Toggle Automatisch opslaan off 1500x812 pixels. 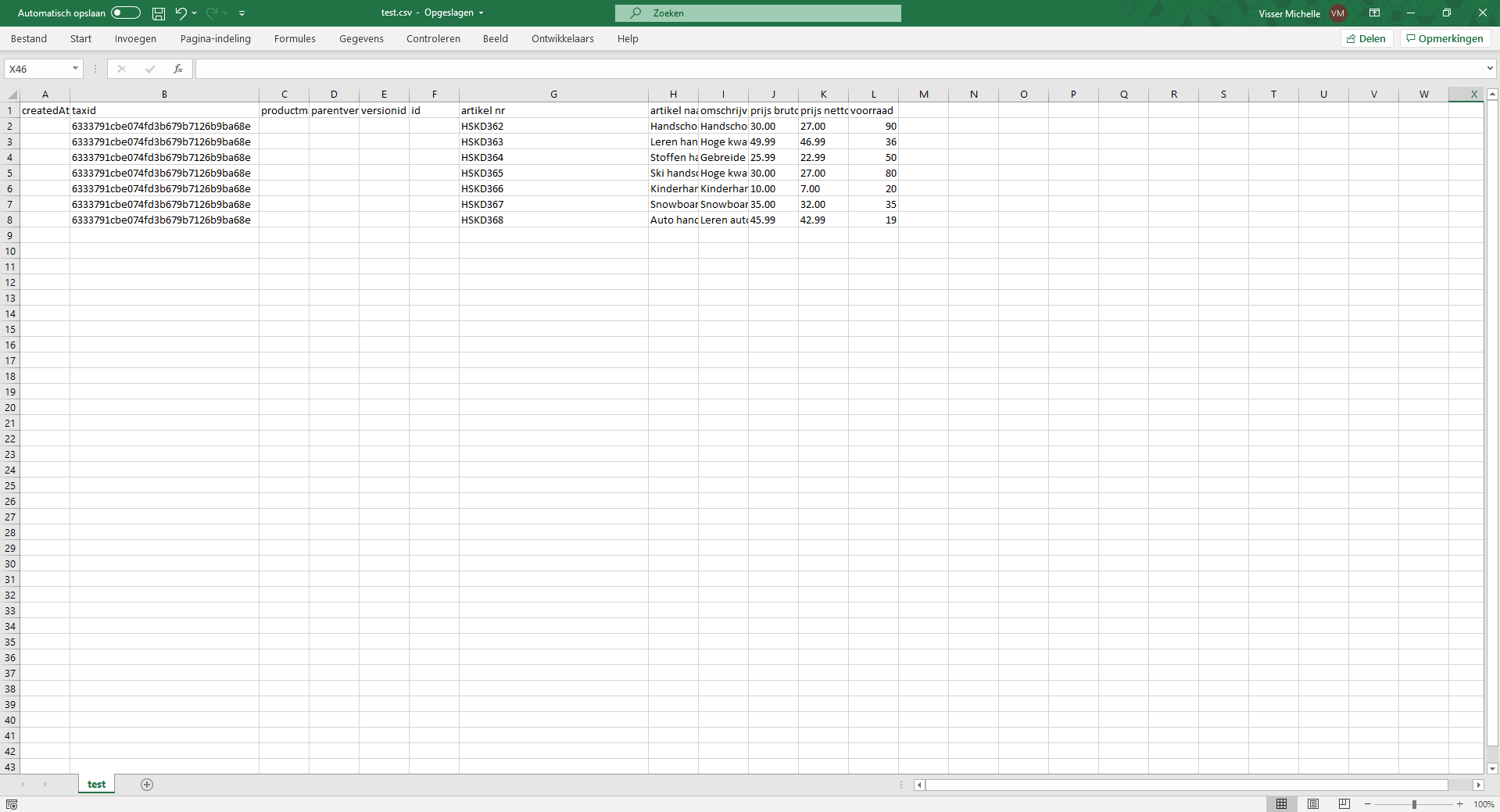tap(124, 13)
